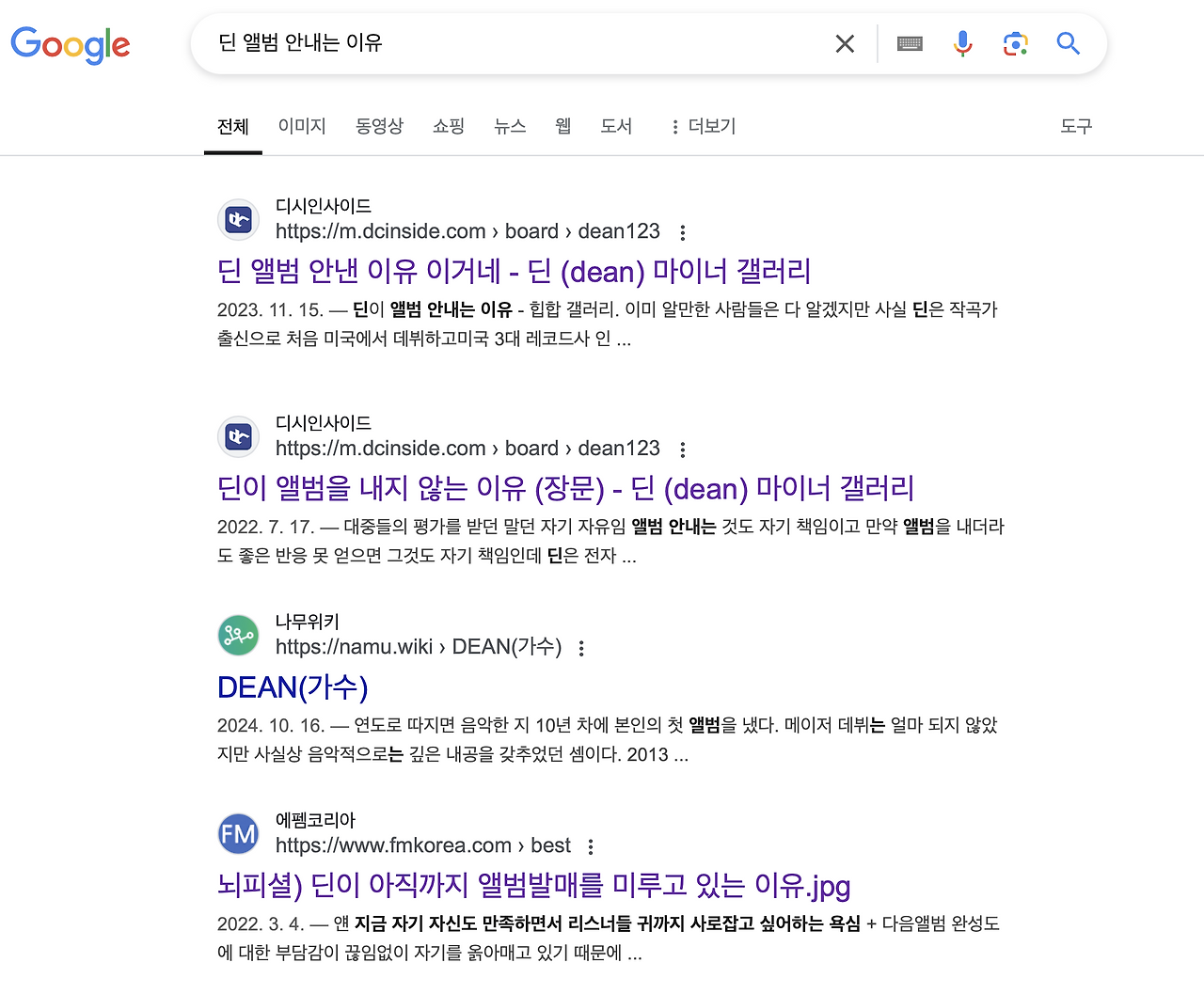Open three-dot menu on first dcinside result
The width and height of the screenshot is (1204, 994).
tap(682, 231)
